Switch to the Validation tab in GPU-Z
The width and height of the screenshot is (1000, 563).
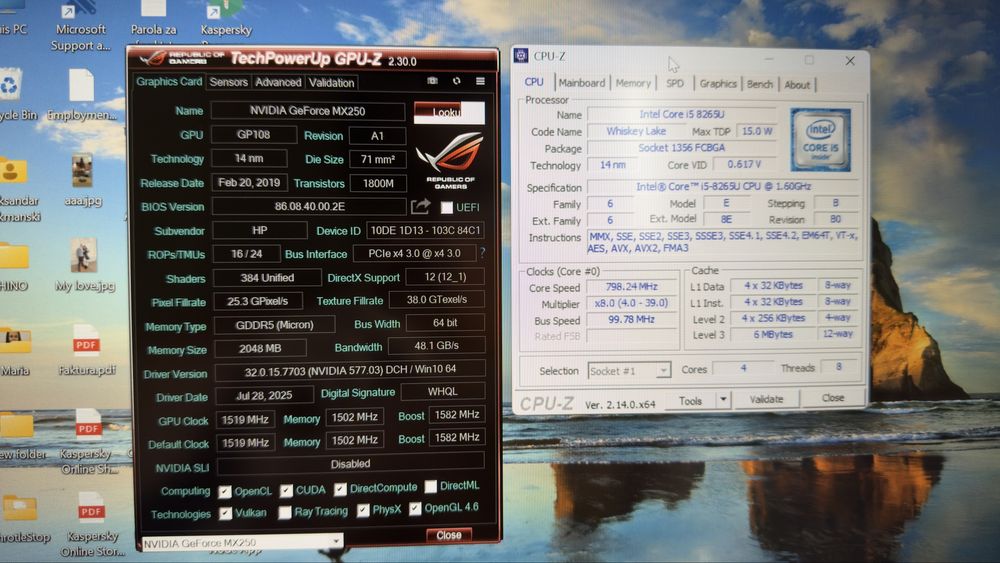click(x=332, y=83)
